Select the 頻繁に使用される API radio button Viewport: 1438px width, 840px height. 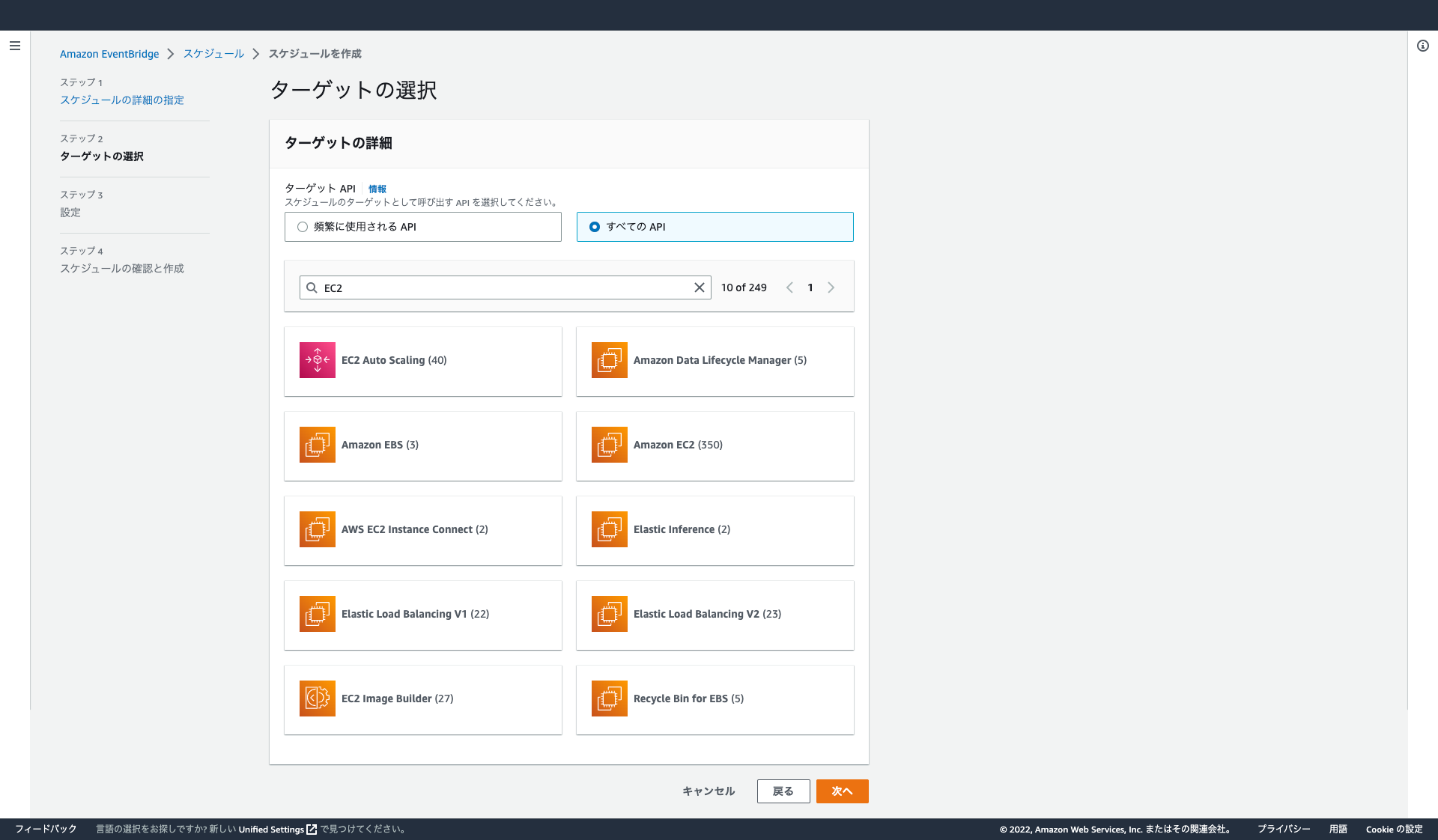click(303, 226)
